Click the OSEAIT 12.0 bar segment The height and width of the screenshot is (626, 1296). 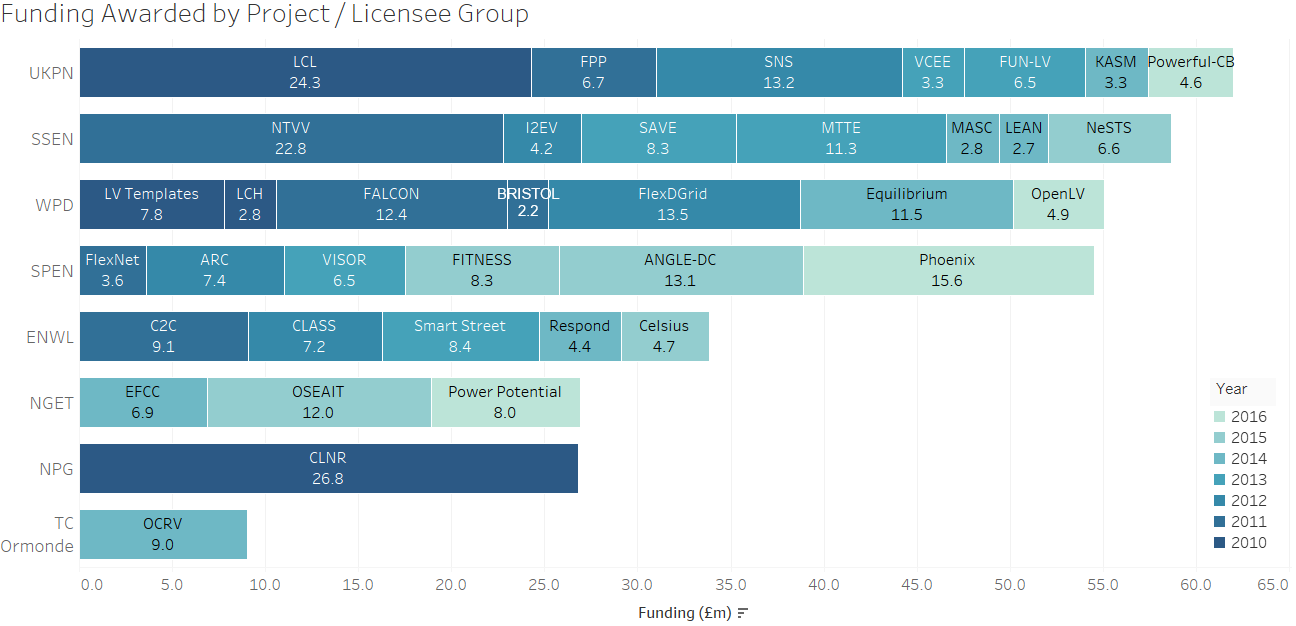point(319,402)
